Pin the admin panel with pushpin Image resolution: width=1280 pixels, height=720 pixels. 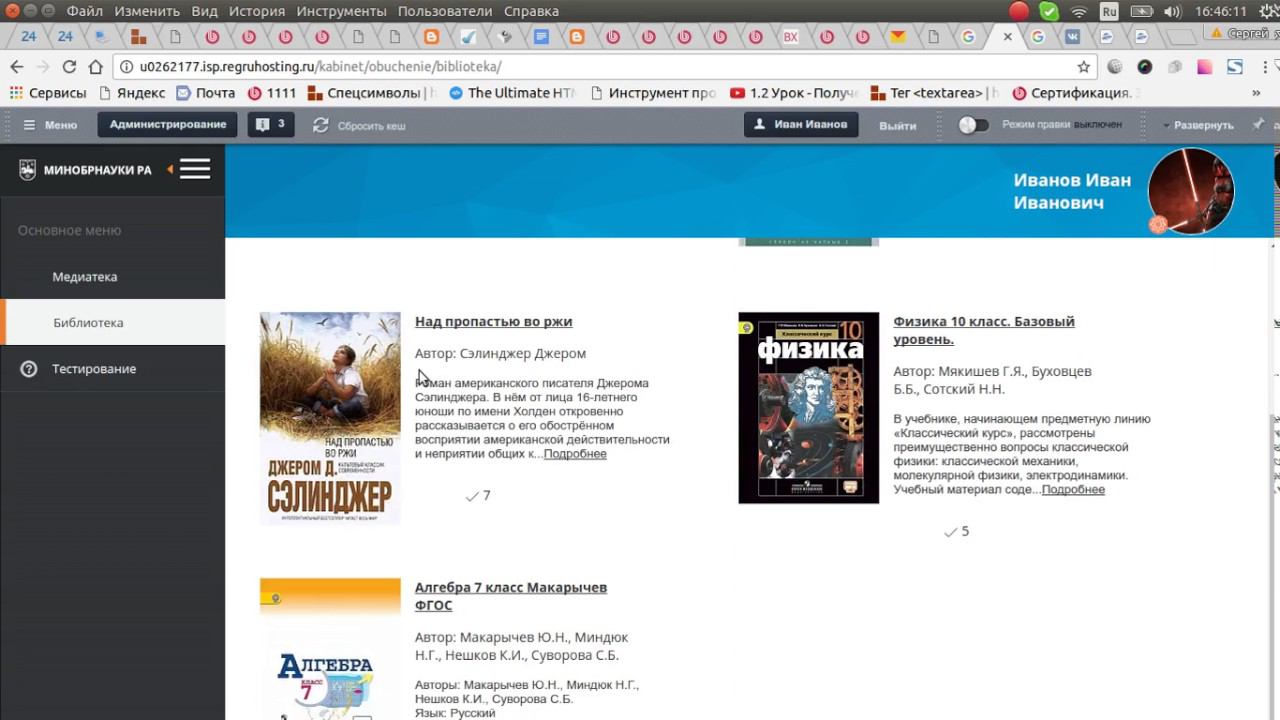(1258, 125)
